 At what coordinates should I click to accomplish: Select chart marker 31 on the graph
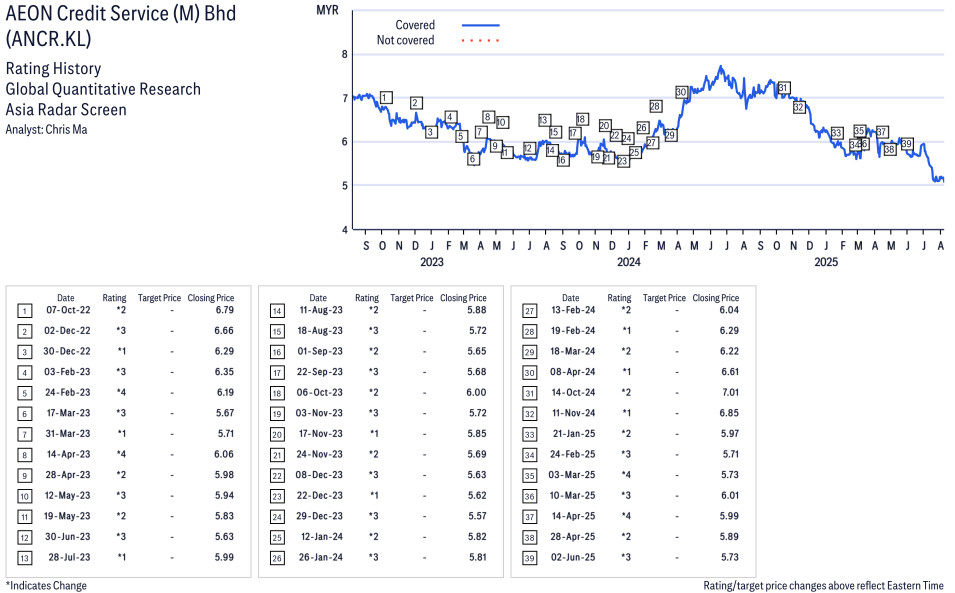(x=784, y=88)
